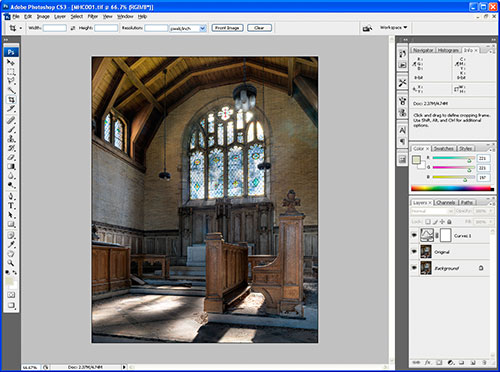This screenshot has width=500, height=372.
Task: Select the Move tool
Action: [11, 62]
